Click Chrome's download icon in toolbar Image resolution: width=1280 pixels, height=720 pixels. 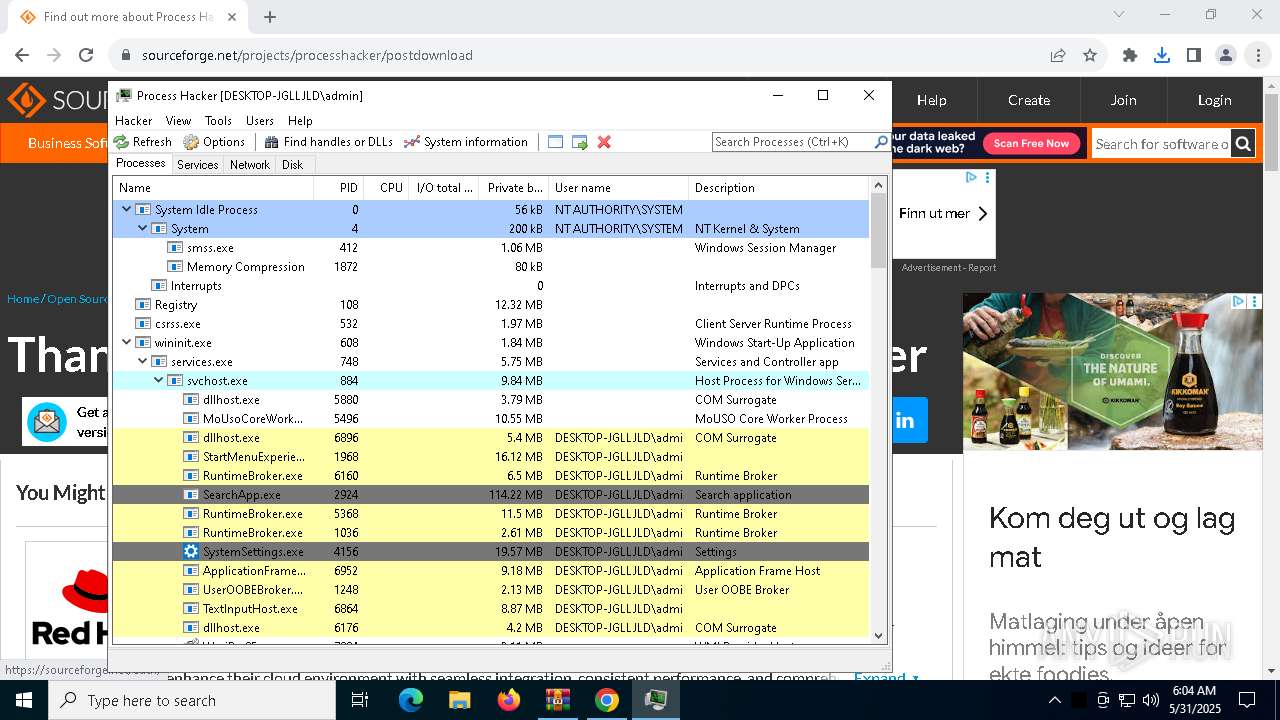[x=1162, y=55]
